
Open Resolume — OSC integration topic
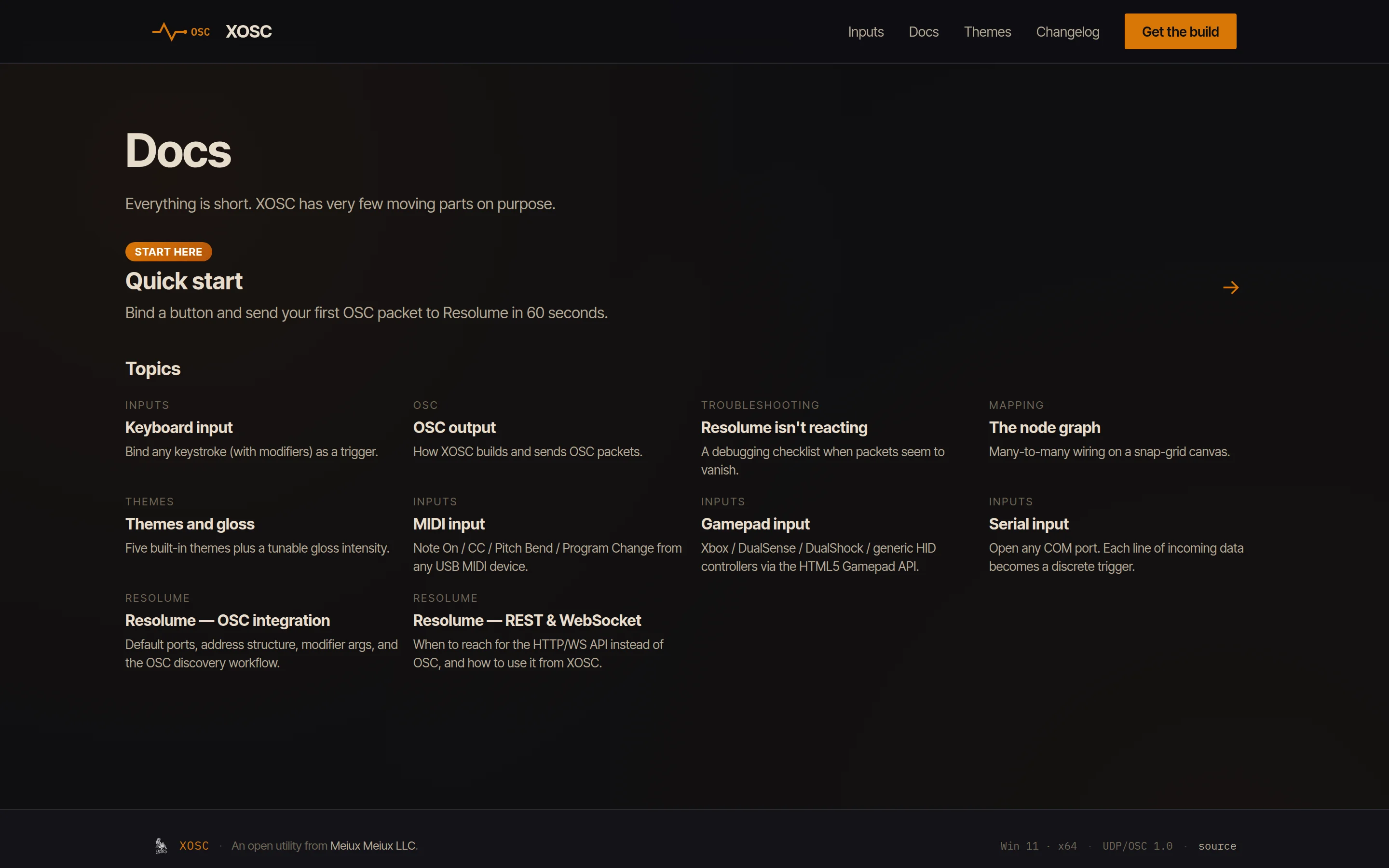pyautogui.click(x=227, y=621)
